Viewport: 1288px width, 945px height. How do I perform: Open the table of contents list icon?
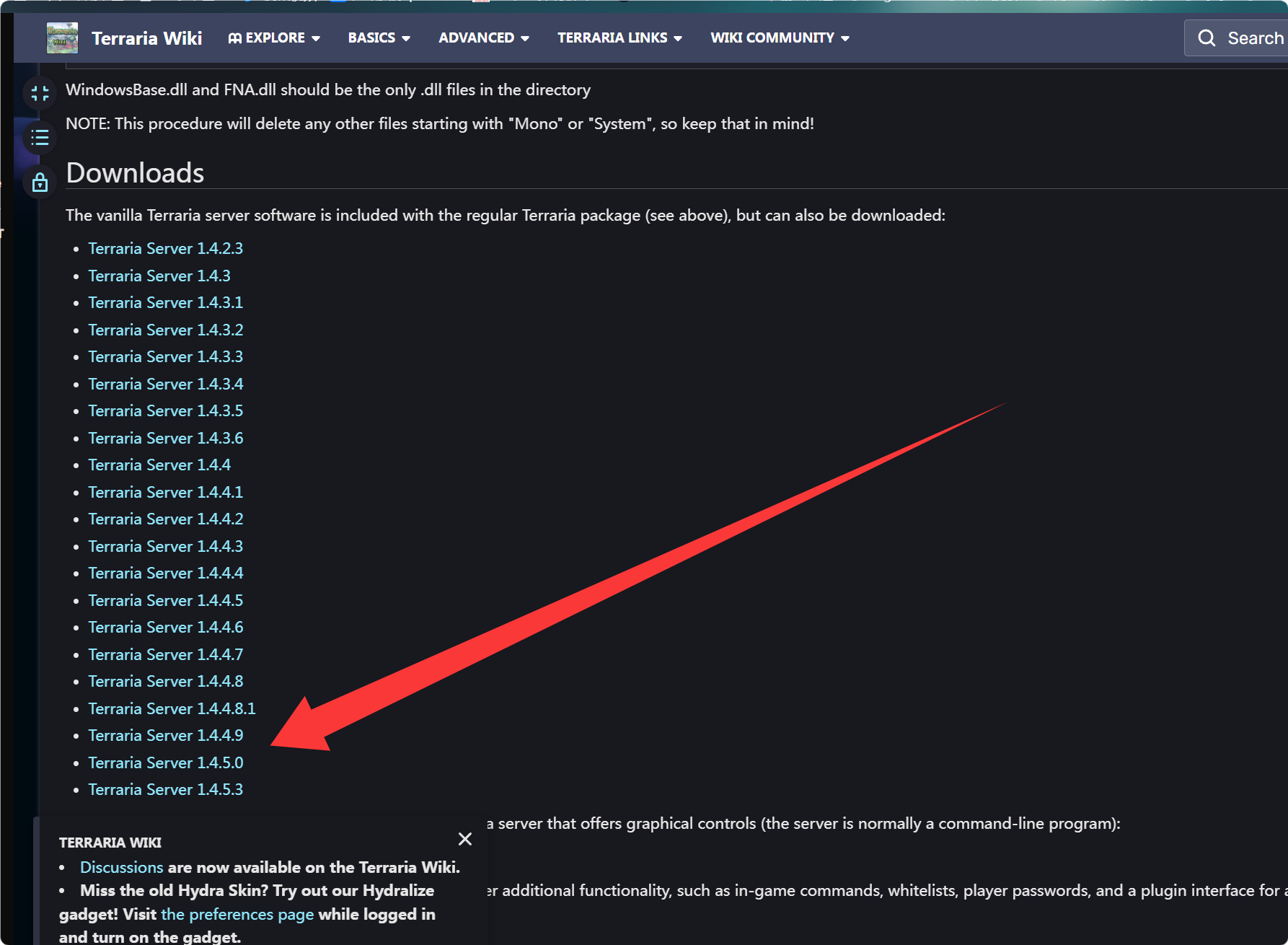point(40,138)
